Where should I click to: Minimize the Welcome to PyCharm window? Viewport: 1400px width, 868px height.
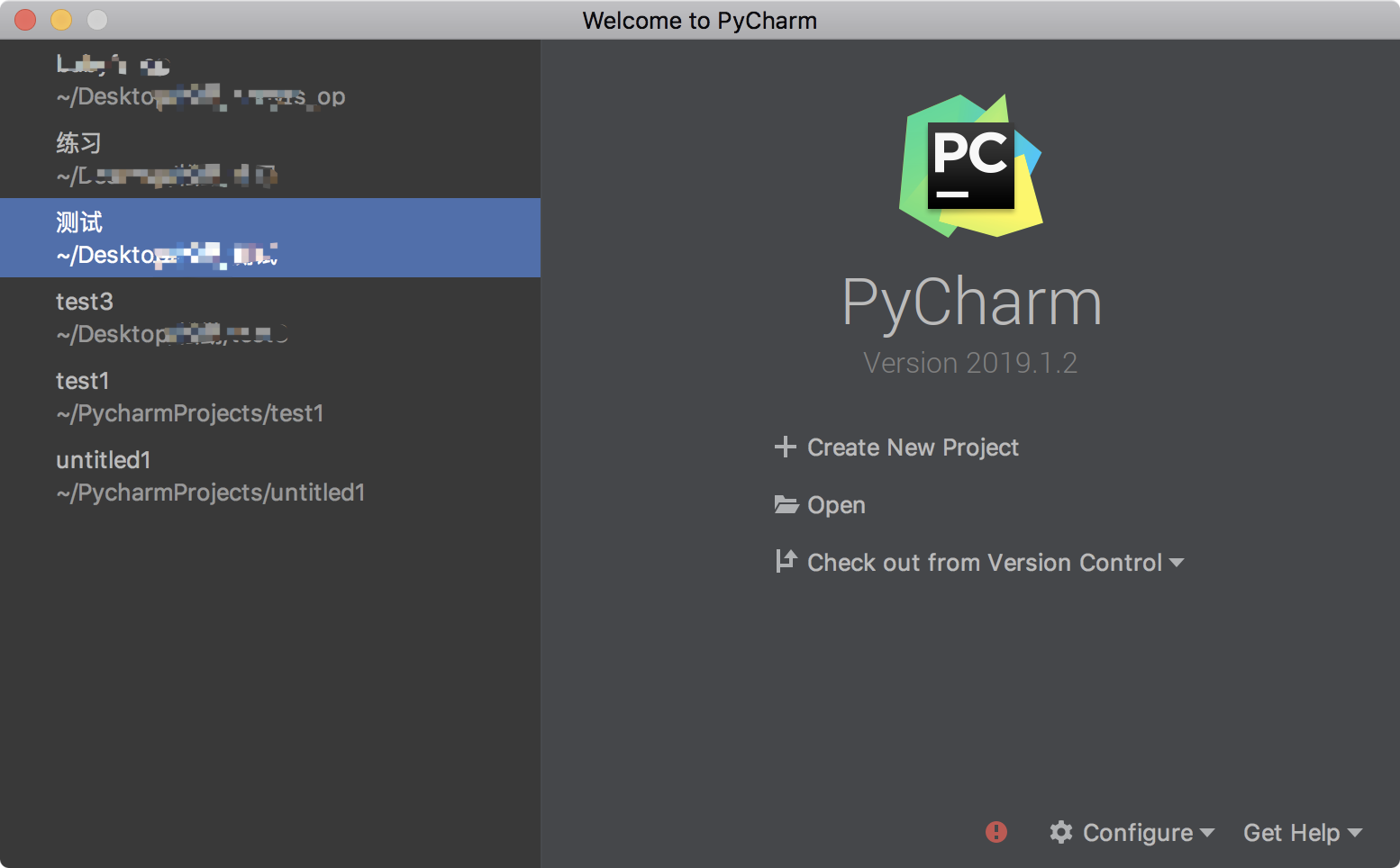click(x=61, y=20)
